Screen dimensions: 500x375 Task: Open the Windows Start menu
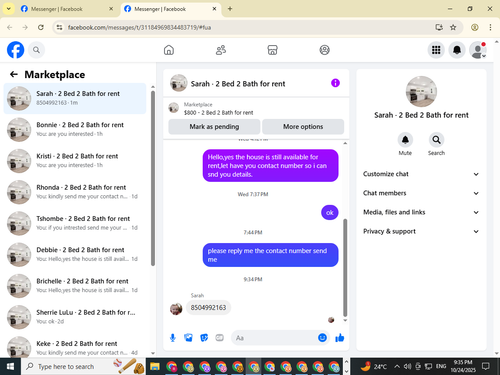coord(10,366)
